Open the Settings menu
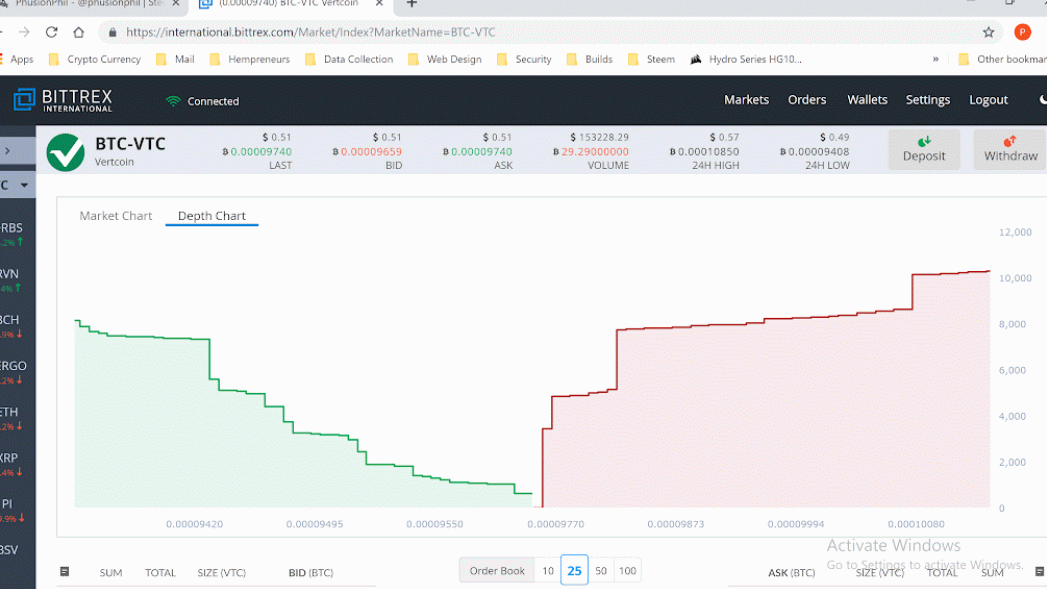Viewport: 1047px width, 589px height. [927, 100]
